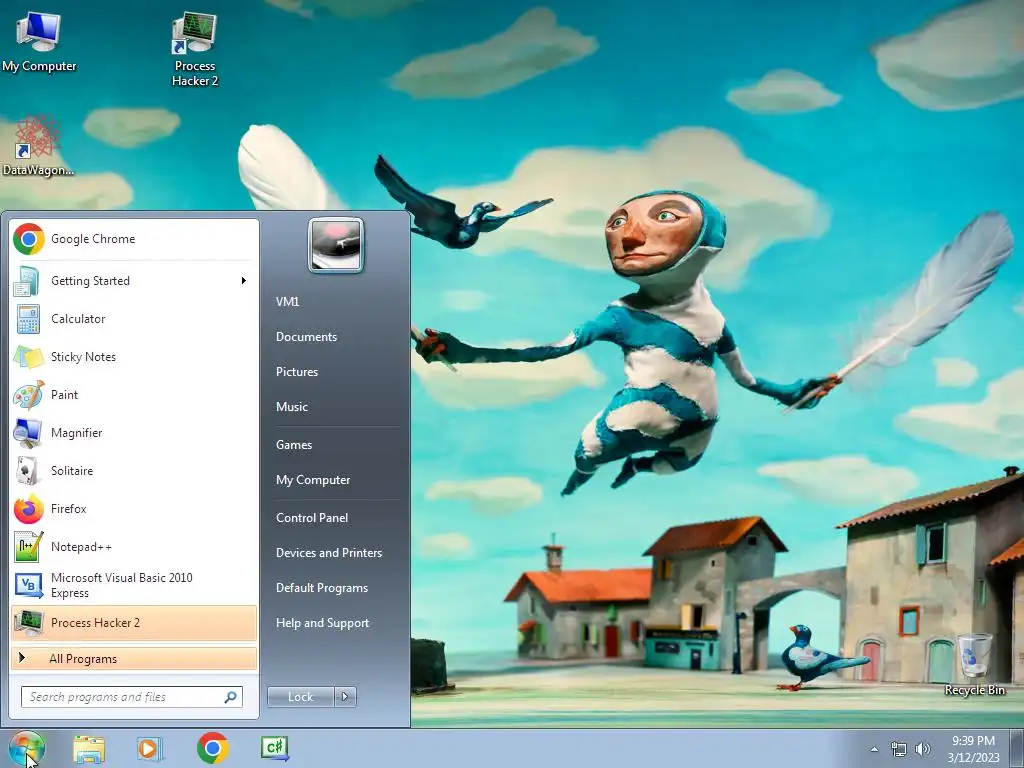Open shutdown options arrow next to Lock
Image resolution: width=1024 pixels, height=768 pixels.
[345, 697]
